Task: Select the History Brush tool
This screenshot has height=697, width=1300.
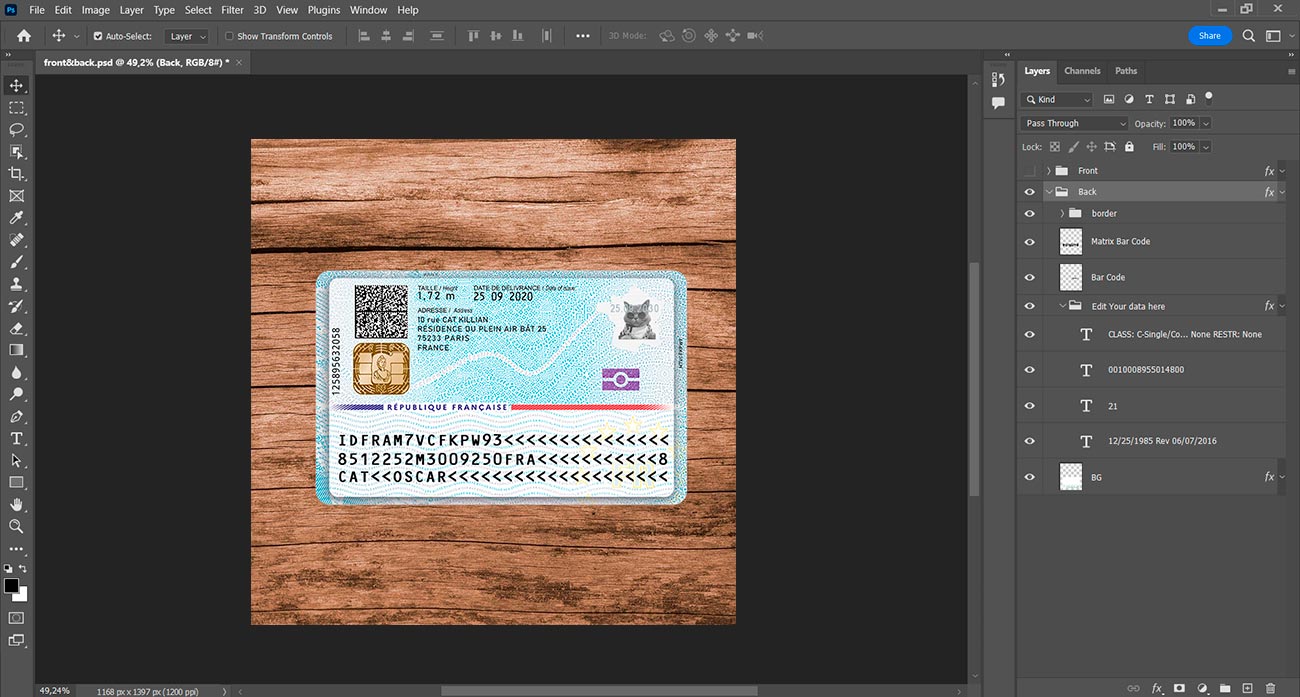Action: click(16, 306)
